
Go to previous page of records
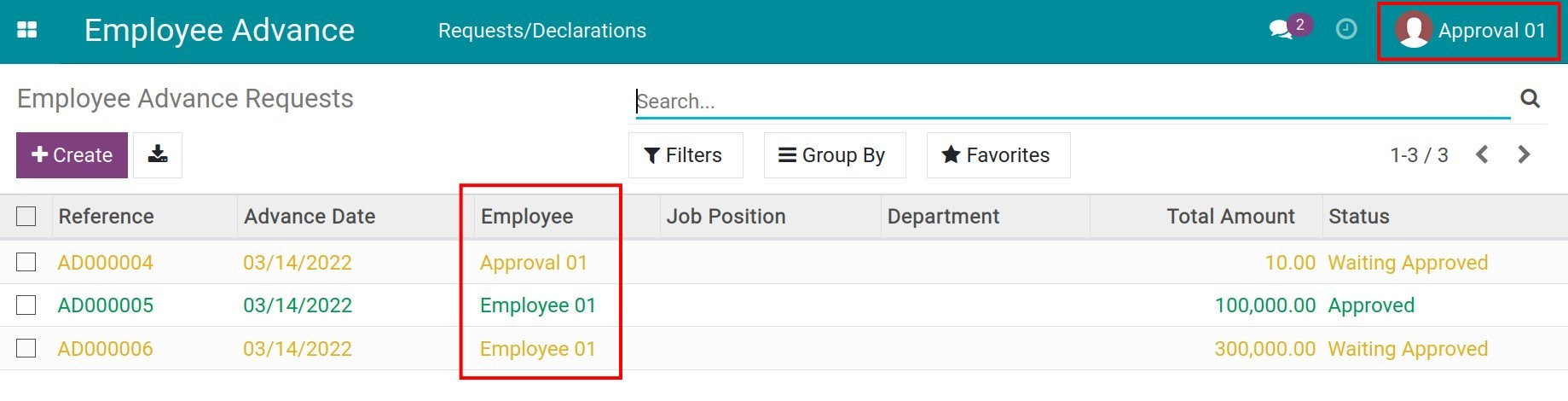pyautogui.click(x=1482, y=154)
